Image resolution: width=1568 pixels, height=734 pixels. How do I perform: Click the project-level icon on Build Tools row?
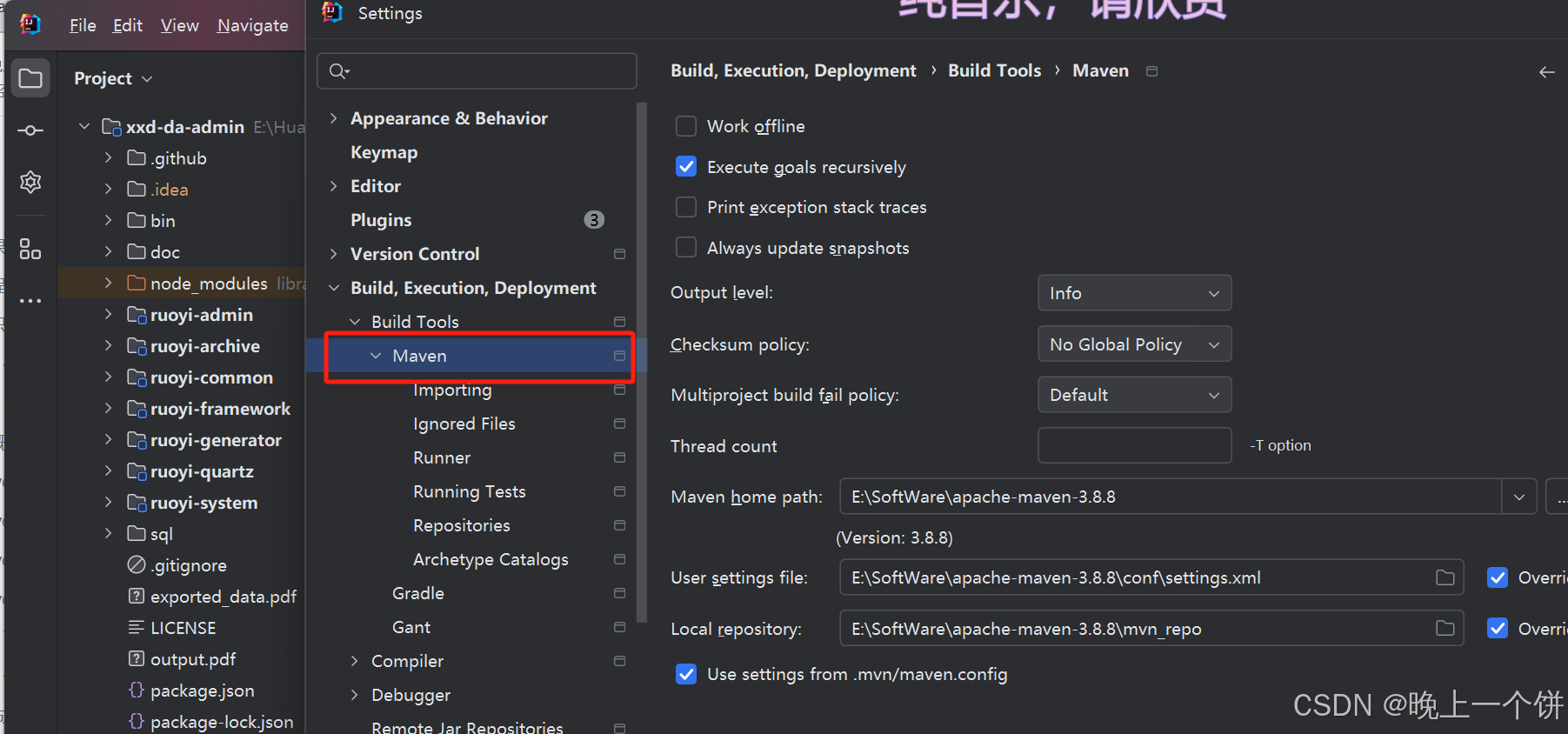point(619,322)
